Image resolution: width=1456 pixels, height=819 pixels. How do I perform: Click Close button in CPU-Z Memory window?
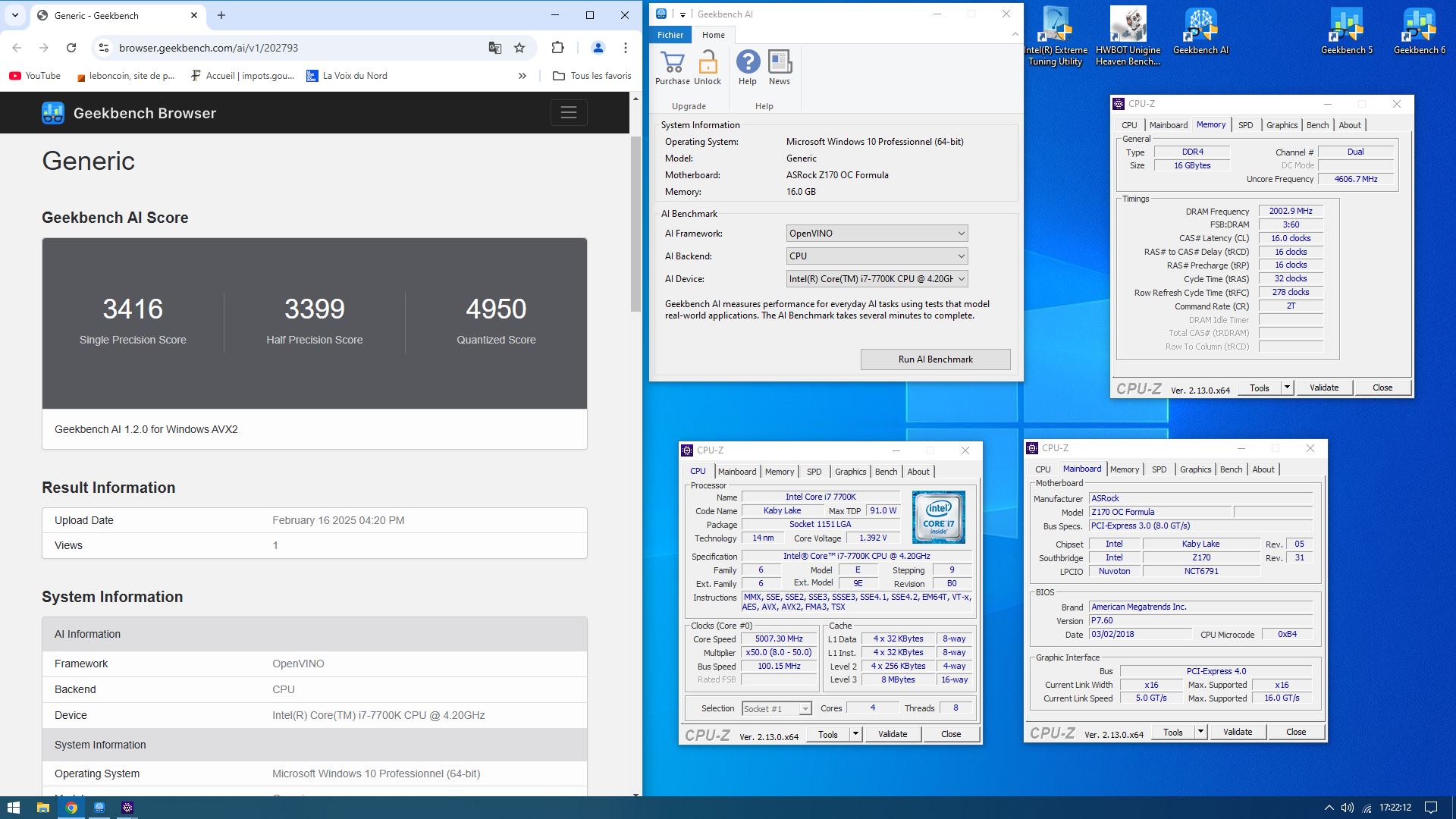[x=1382, y=388]
